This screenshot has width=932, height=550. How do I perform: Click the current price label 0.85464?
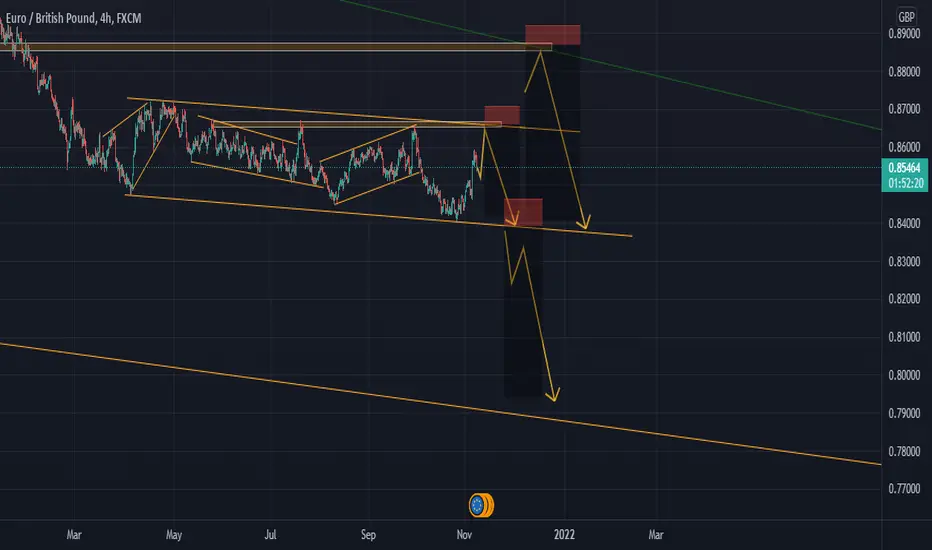point(904,168)
